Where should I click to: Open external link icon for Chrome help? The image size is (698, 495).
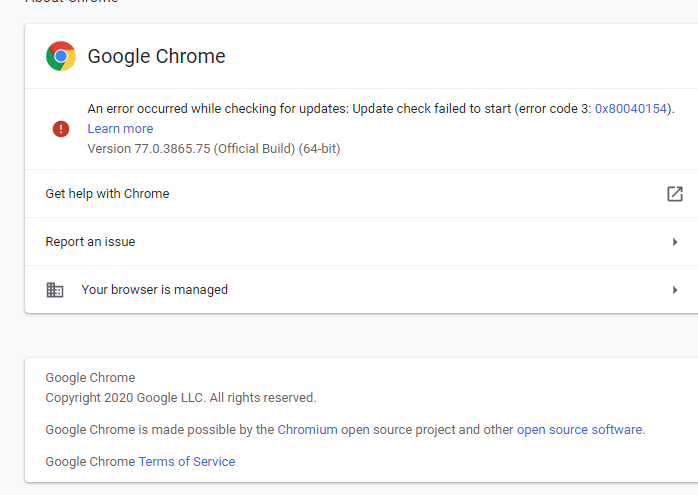pyautogui.click(x=675, y=194)
